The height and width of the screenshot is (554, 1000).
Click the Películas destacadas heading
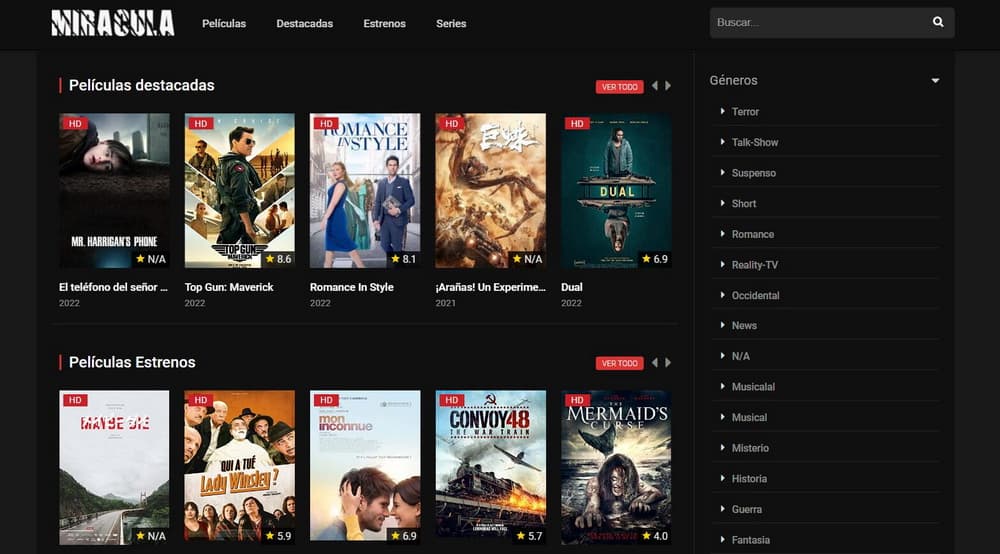coord(142,85)
